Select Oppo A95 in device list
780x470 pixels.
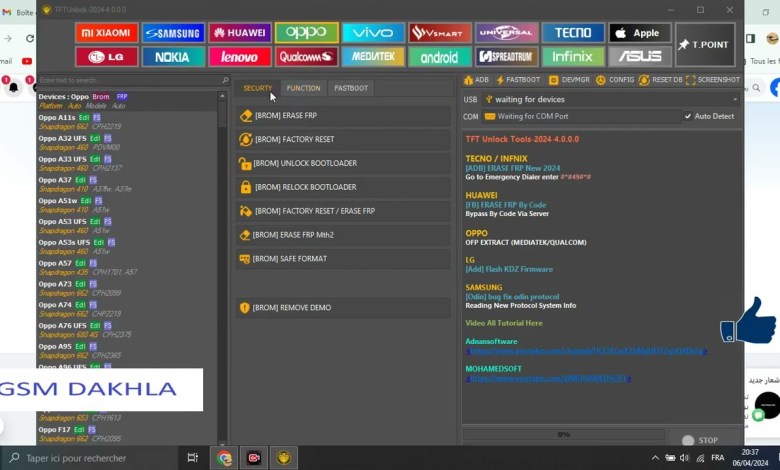click(x=127, y=352)
